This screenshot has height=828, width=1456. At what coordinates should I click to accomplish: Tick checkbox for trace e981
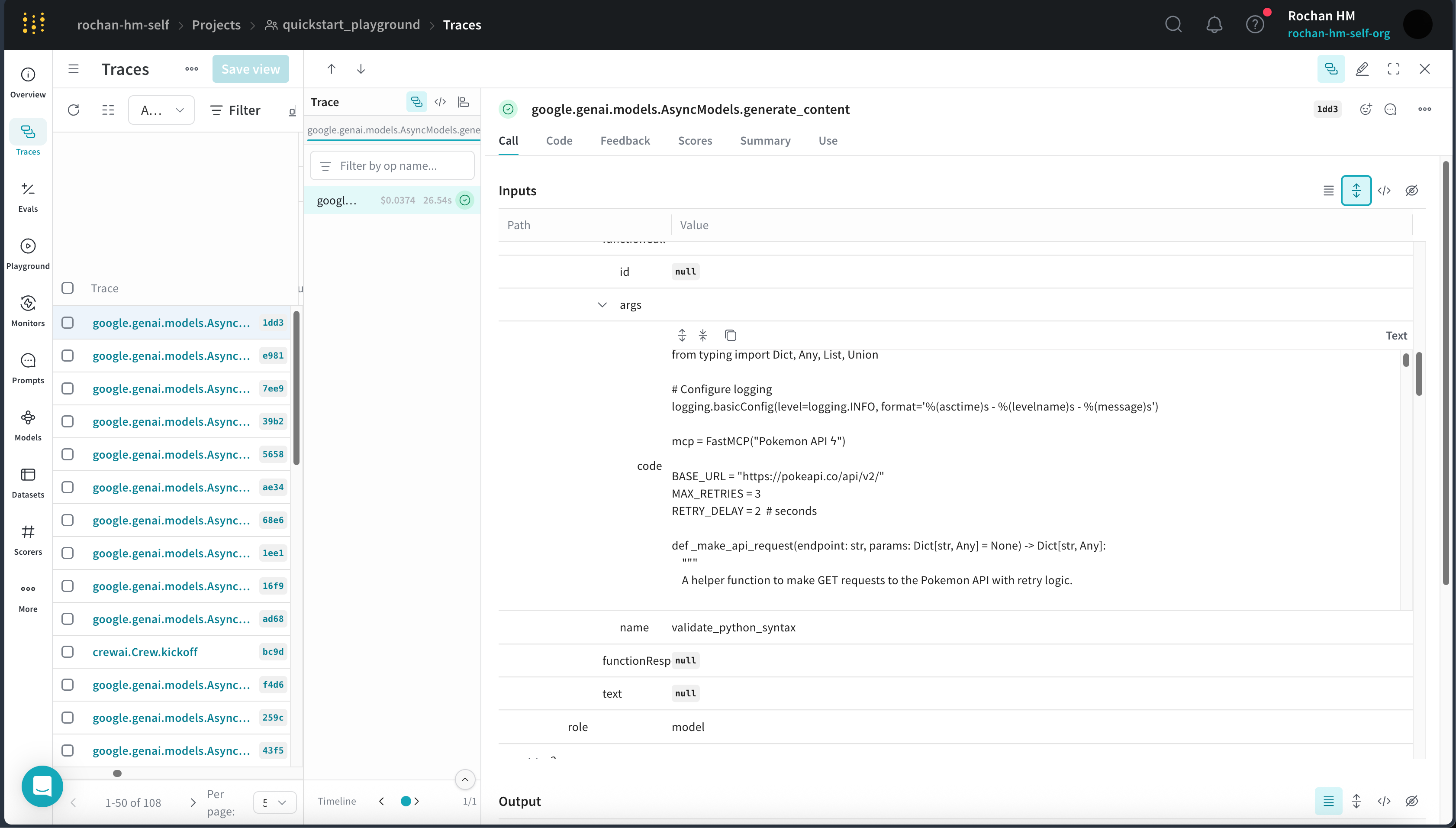tap(68, 356)
